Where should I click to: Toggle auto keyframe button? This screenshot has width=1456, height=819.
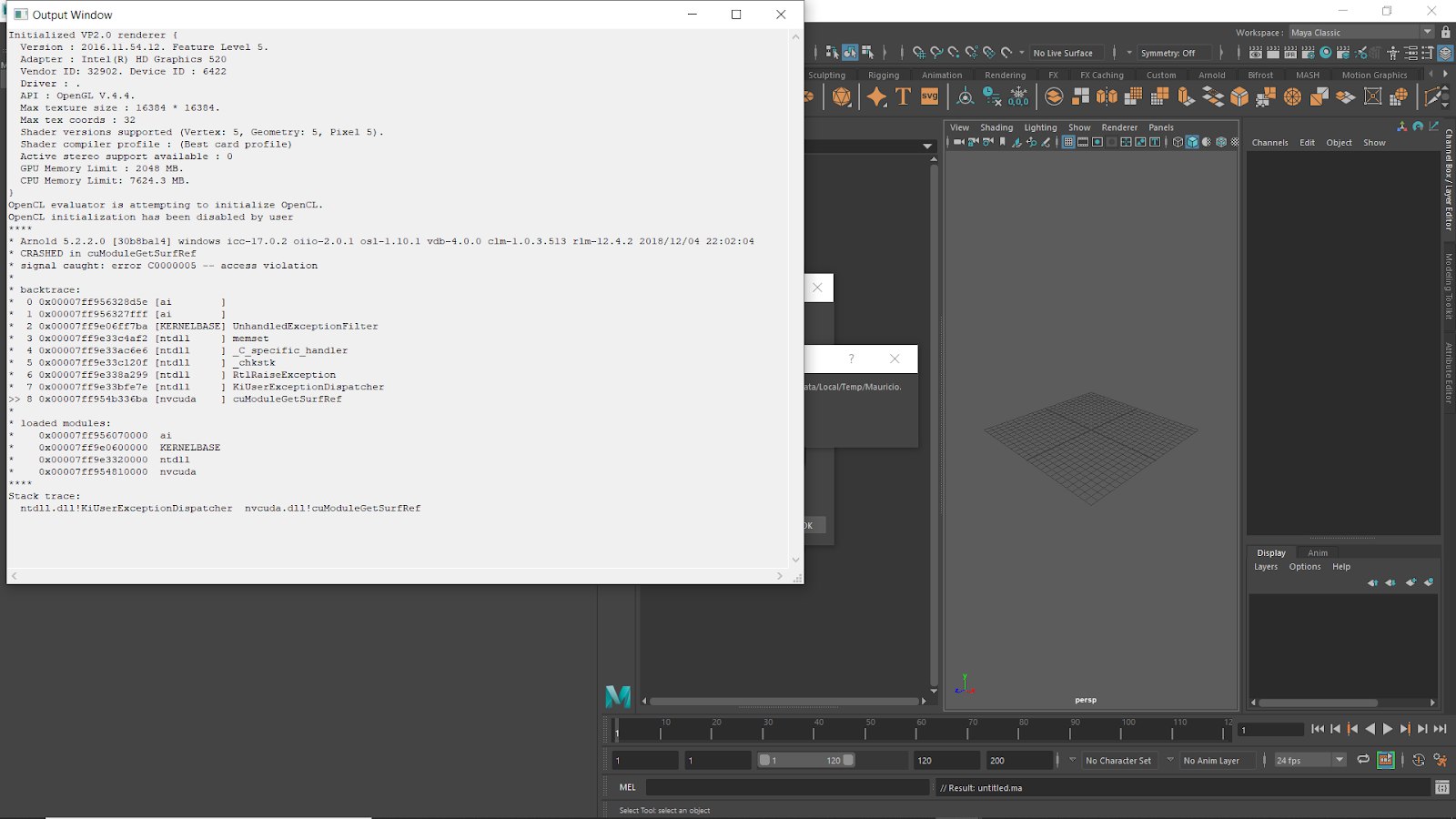point(1418,760)
